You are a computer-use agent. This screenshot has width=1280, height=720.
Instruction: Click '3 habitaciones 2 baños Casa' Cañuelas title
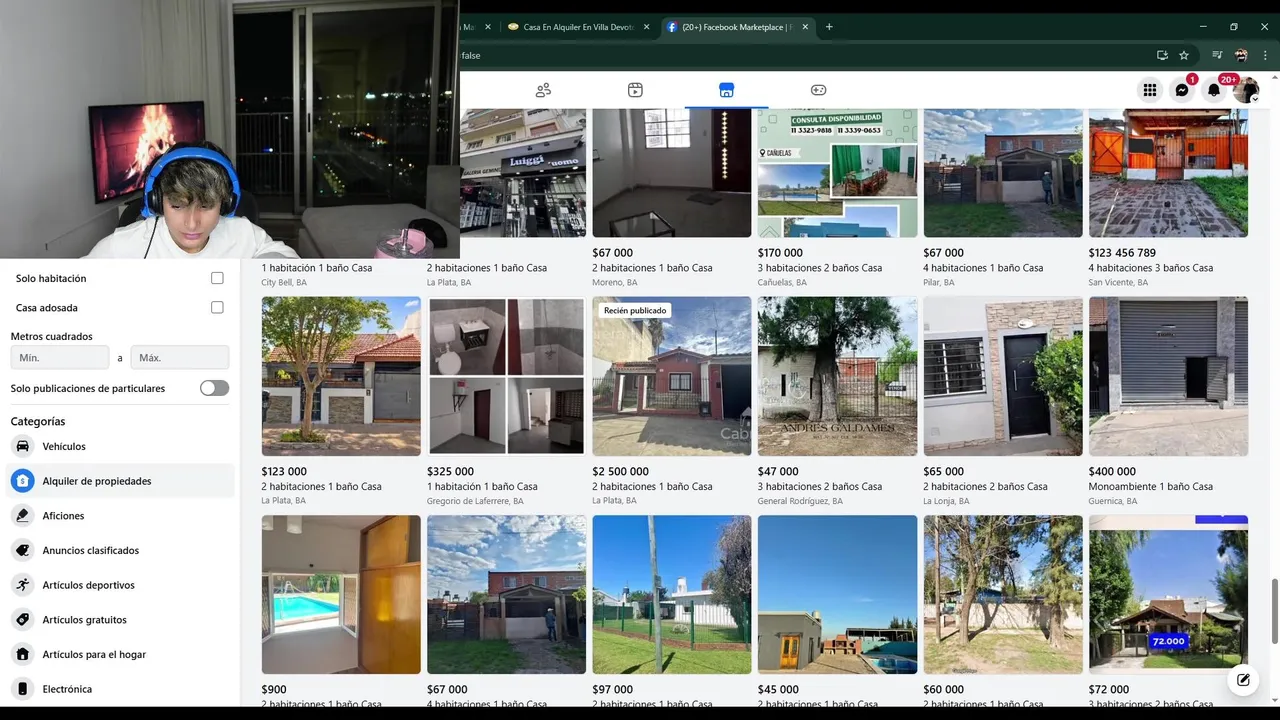(x=820, y=268)
